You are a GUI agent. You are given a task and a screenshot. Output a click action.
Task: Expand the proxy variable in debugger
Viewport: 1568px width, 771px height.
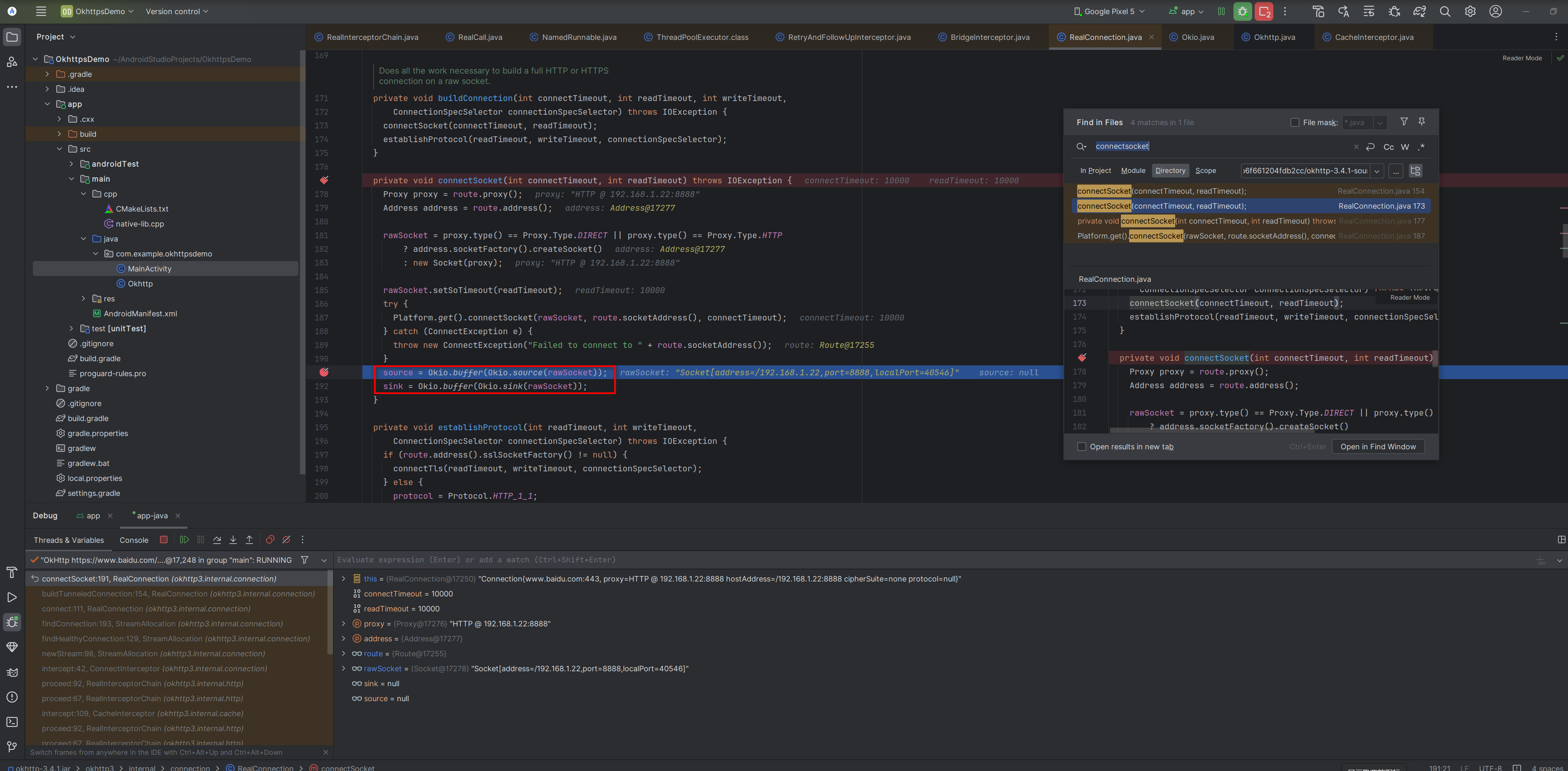coord(343,623)
